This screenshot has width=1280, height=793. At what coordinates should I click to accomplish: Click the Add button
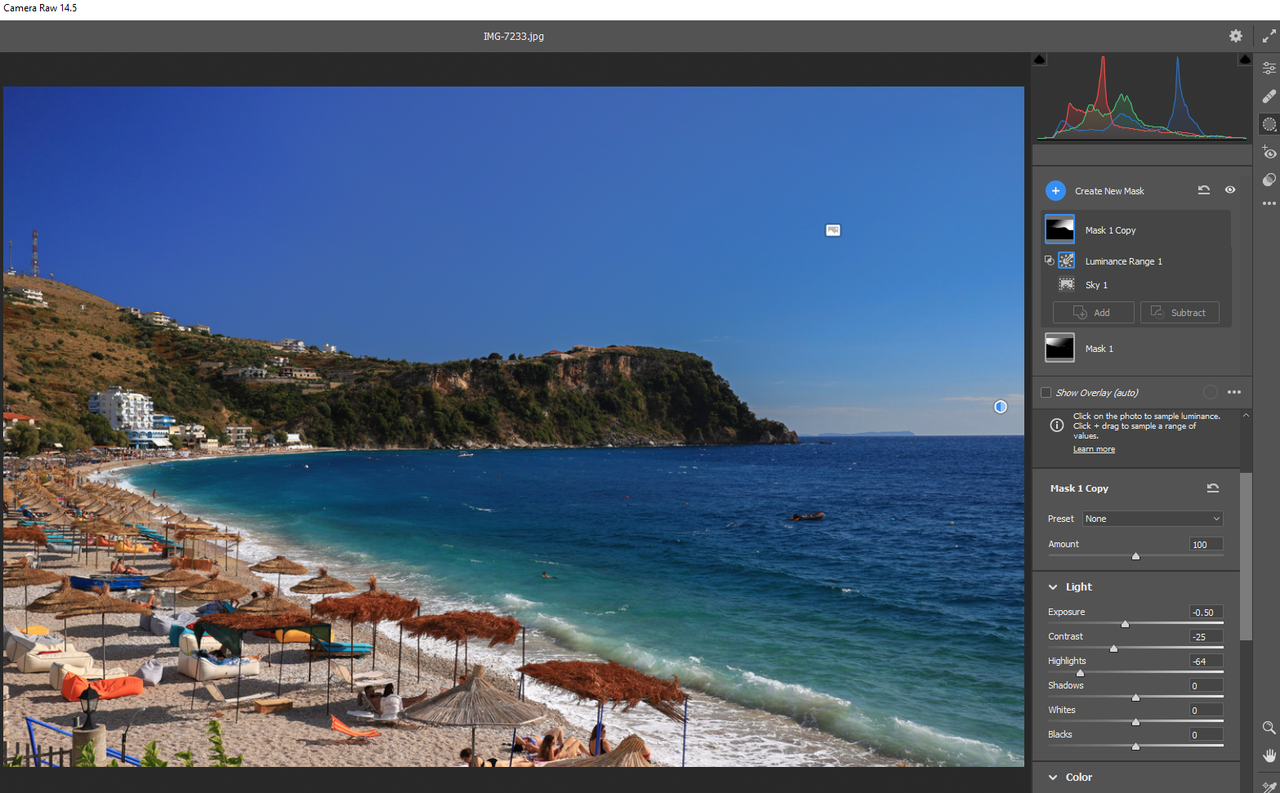click(x=1093, y=313)
